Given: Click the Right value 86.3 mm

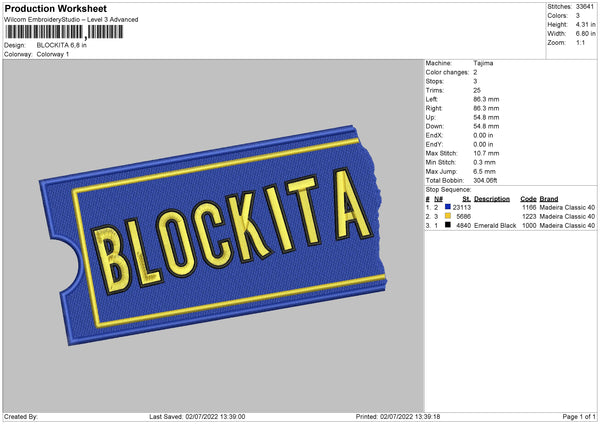Looking at the screenshot, I should 486,108.
